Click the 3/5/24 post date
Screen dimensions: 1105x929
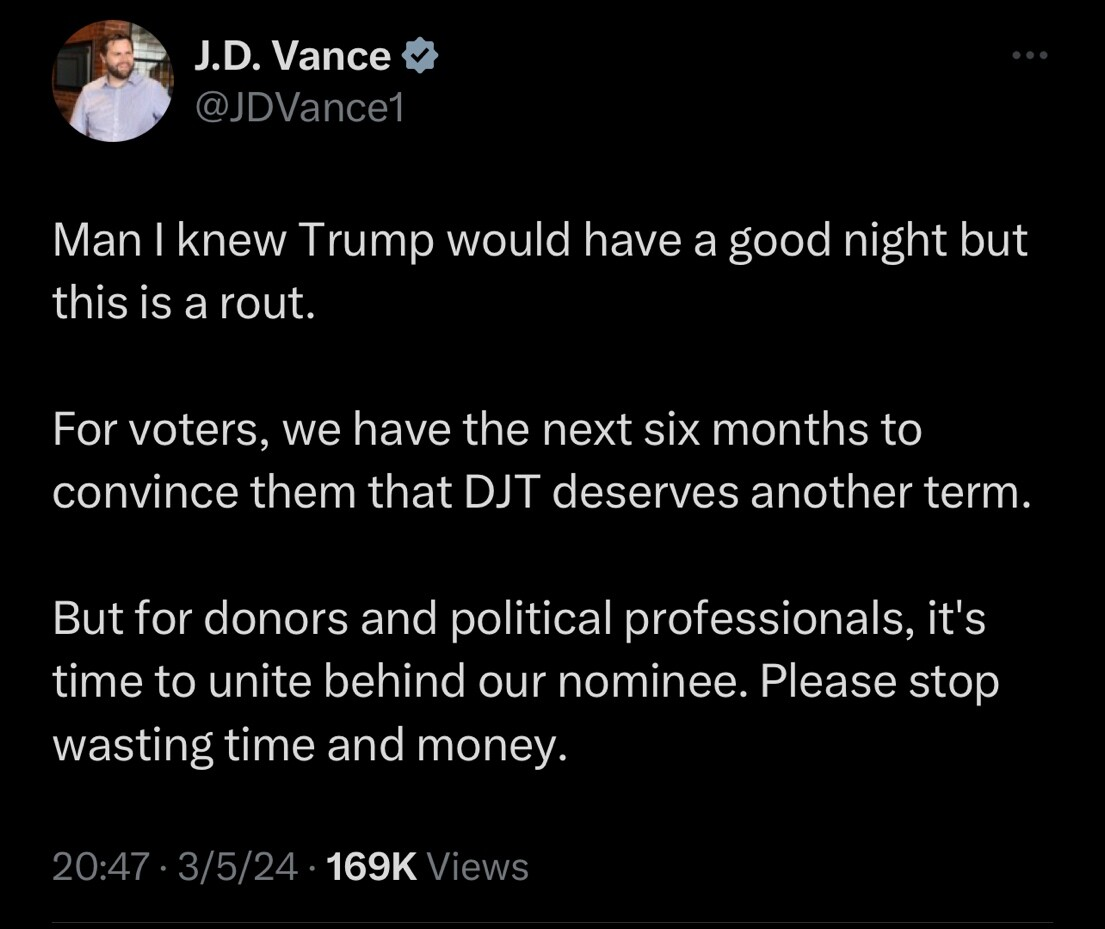(237, 866)
